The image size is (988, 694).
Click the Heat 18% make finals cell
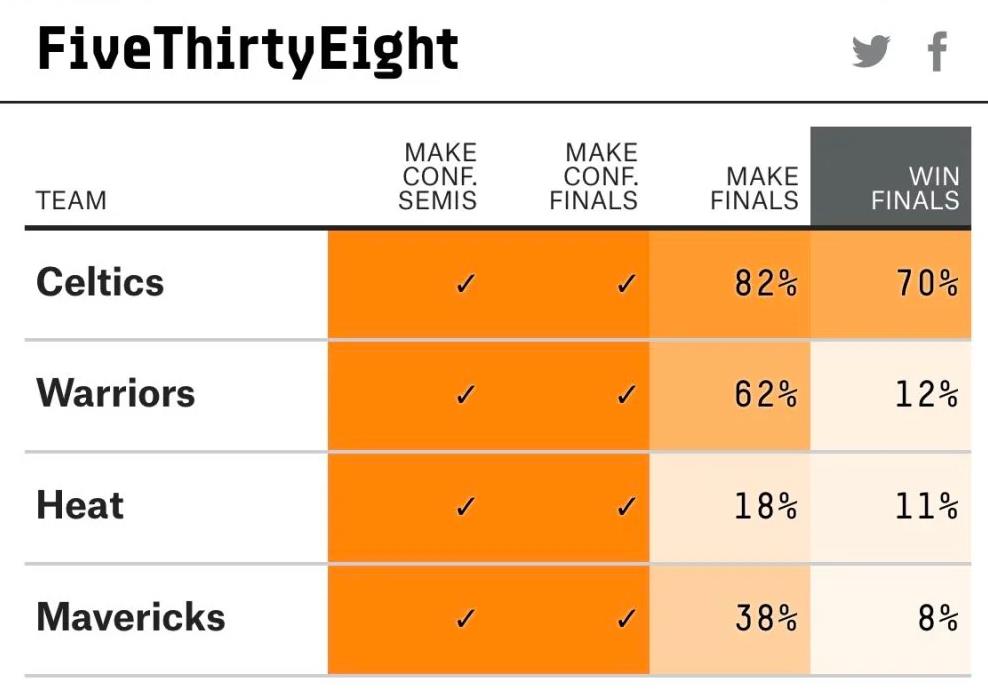coord(730,507)
